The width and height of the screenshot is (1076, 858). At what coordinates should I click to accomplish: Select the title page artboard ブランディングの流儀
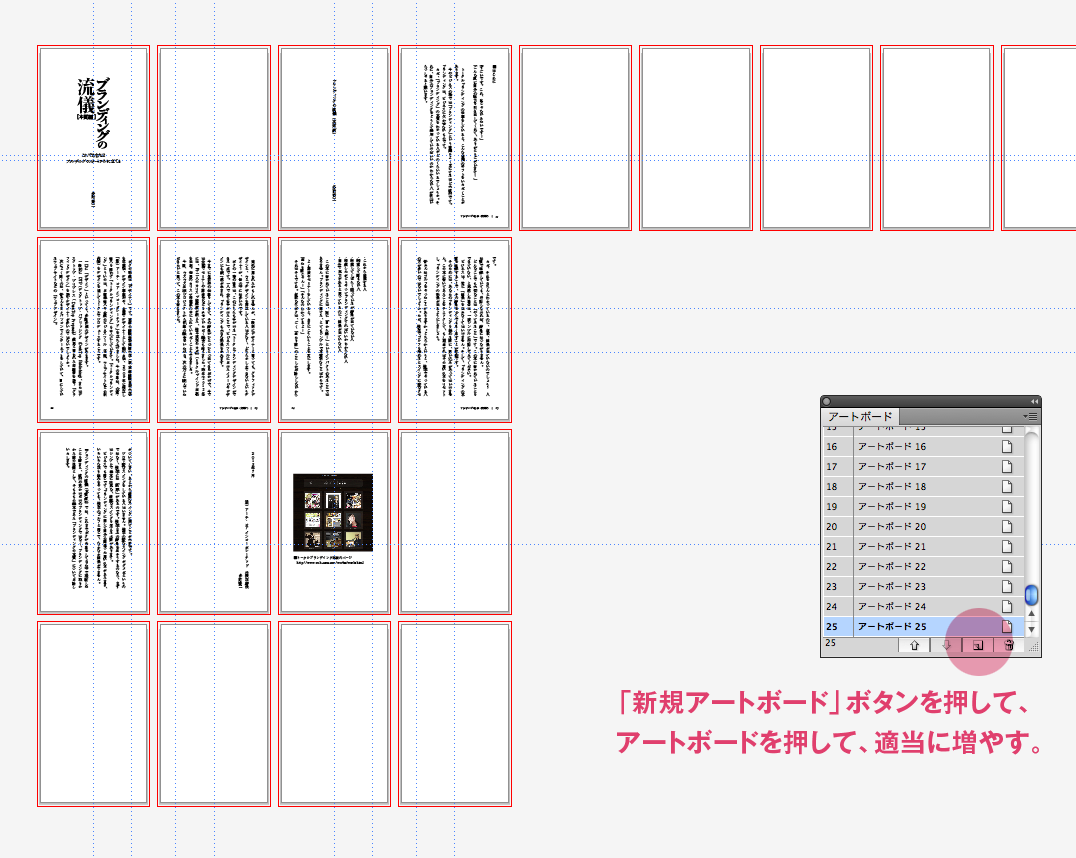click(x=93, y=138)
